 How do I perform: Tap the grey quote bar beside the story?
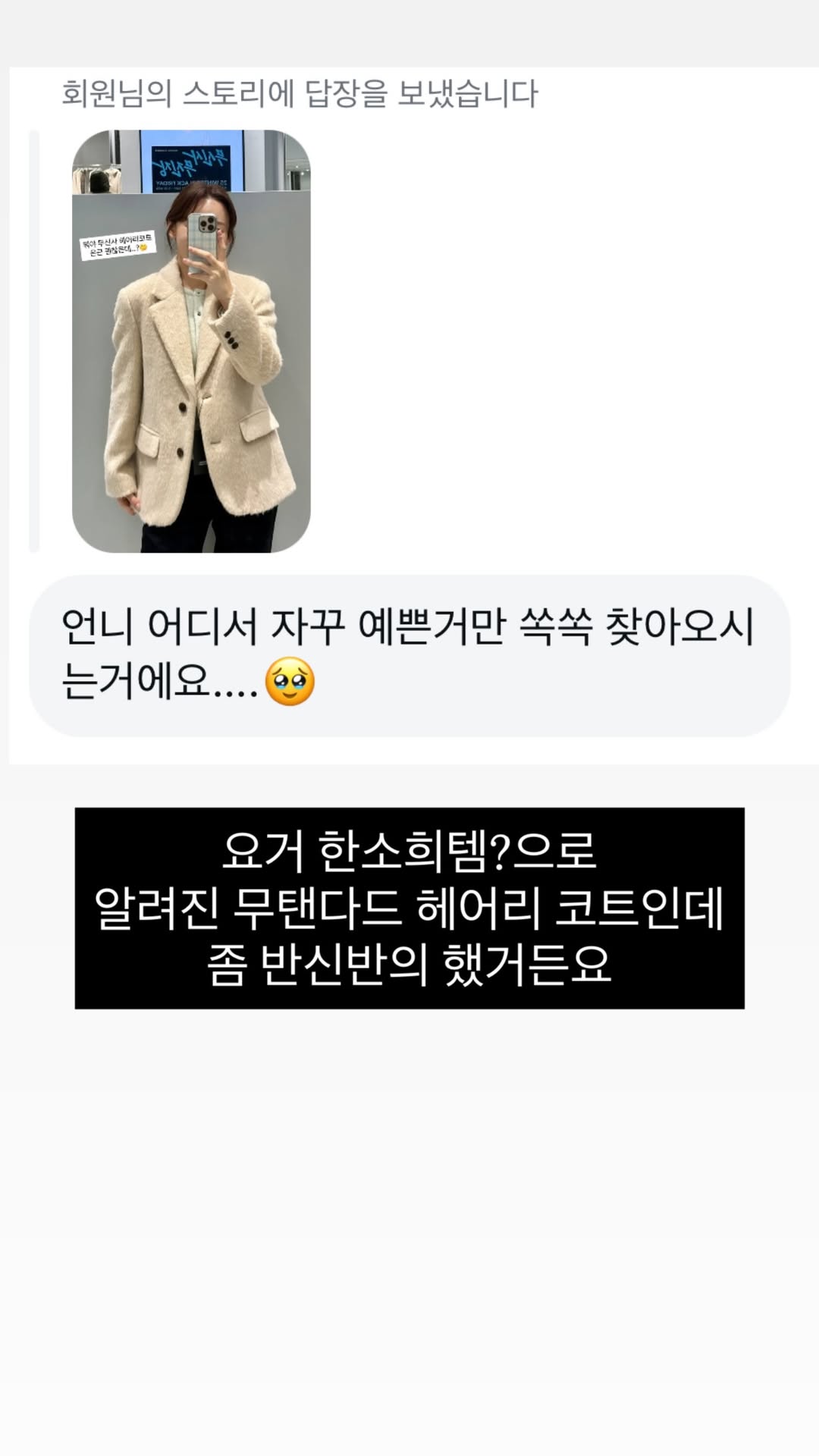(33, 341)
